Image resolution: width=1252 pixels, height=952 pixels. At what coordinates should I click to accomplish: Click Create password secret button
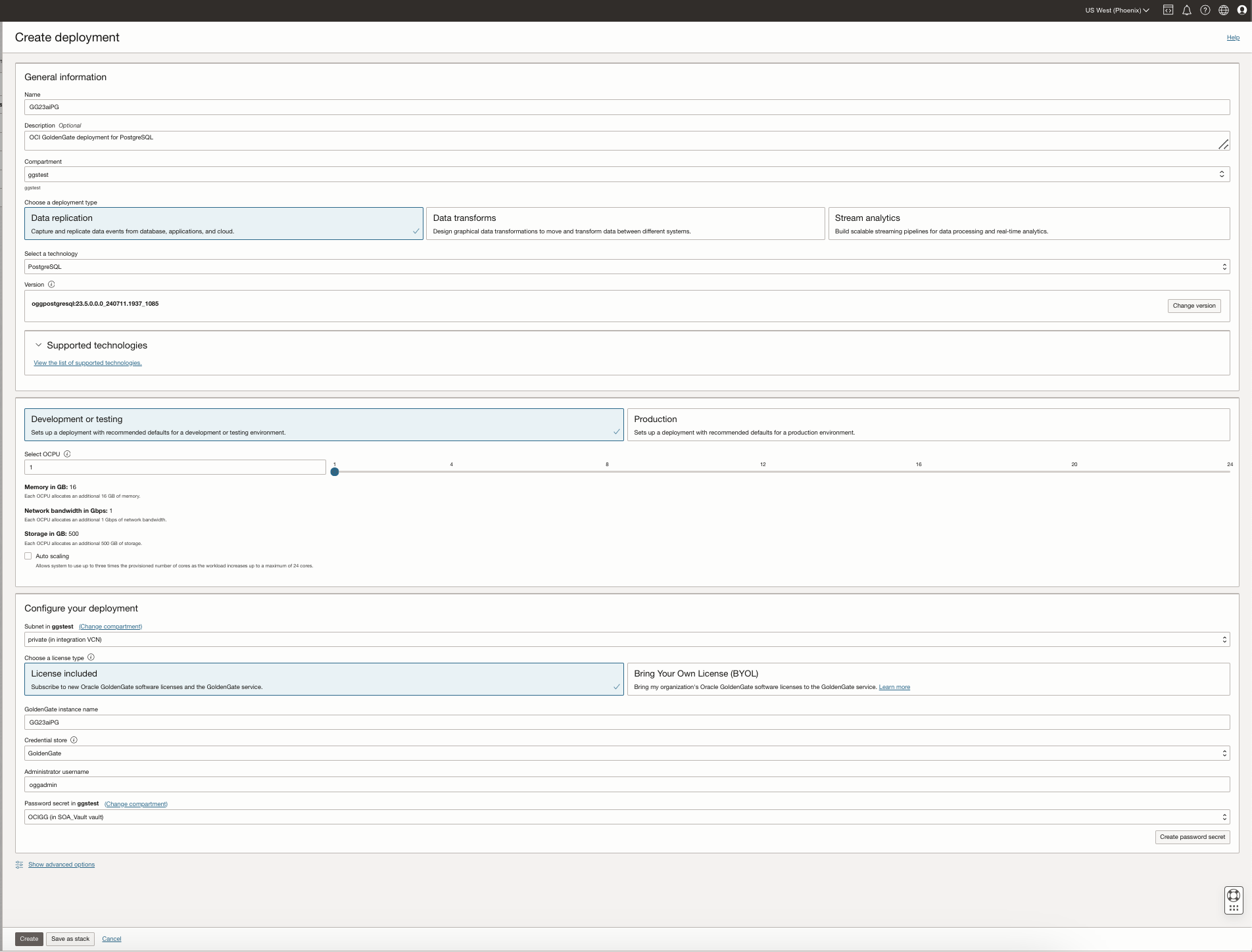(1192, 837)
